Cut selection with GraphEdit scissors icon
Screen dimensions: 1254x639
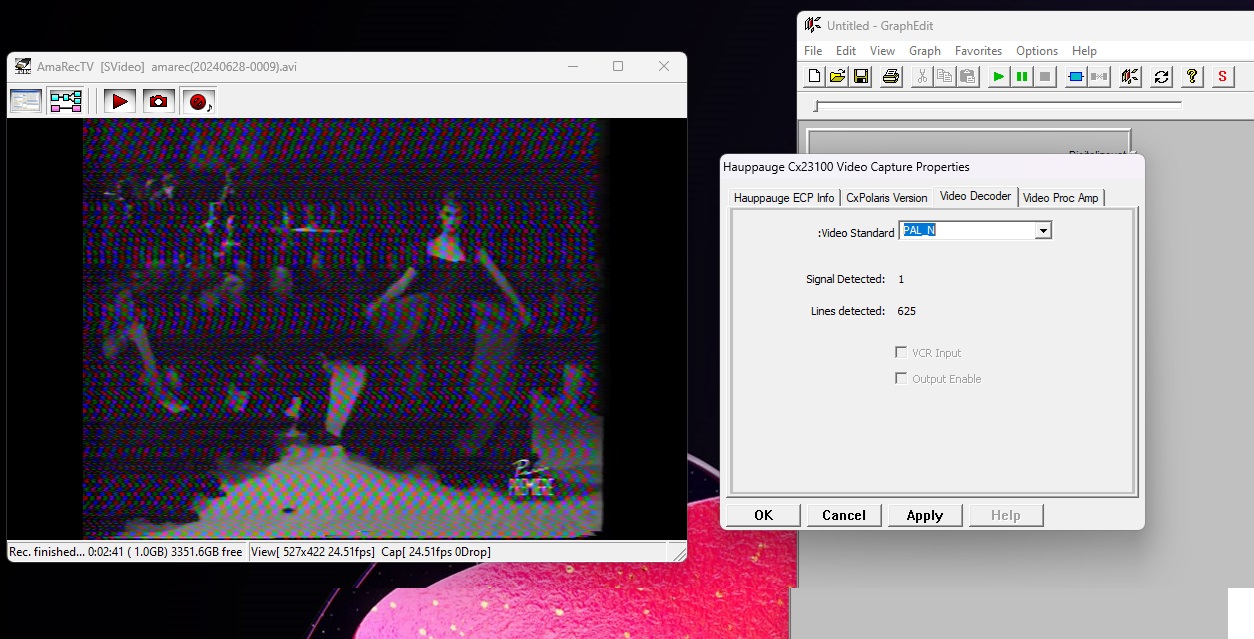[921, 76]
